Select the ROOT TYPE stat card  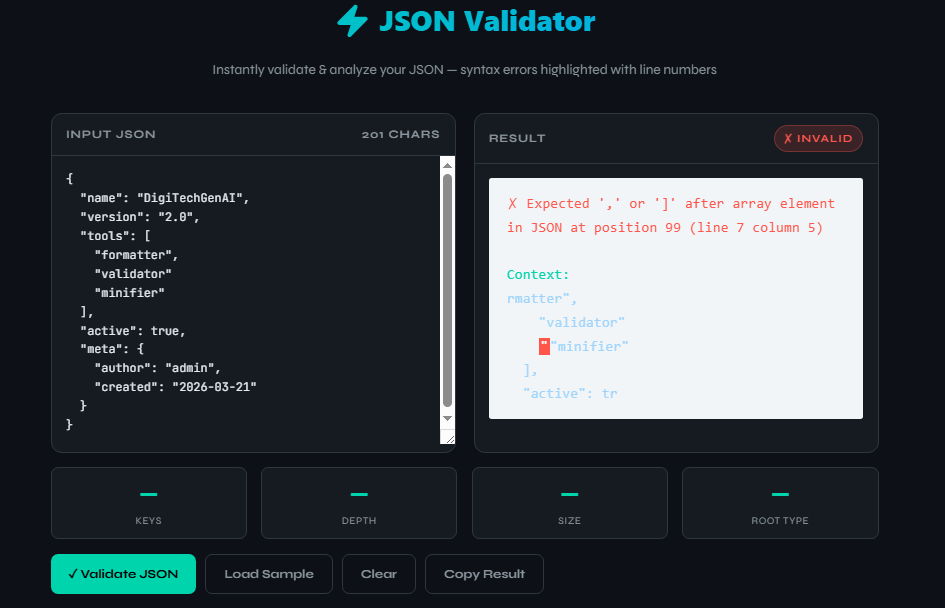coord(780,503)
